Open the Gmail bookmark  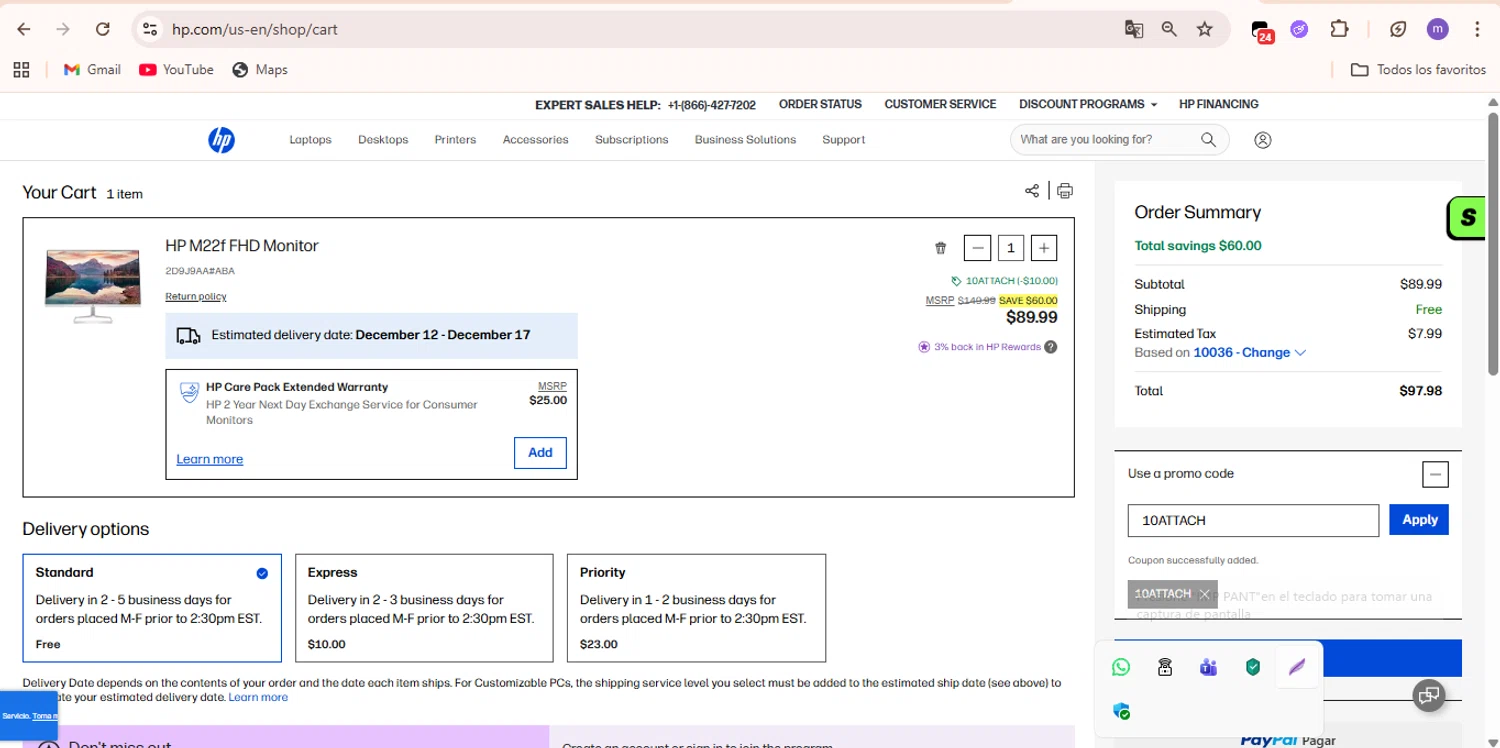coord(92,69)
